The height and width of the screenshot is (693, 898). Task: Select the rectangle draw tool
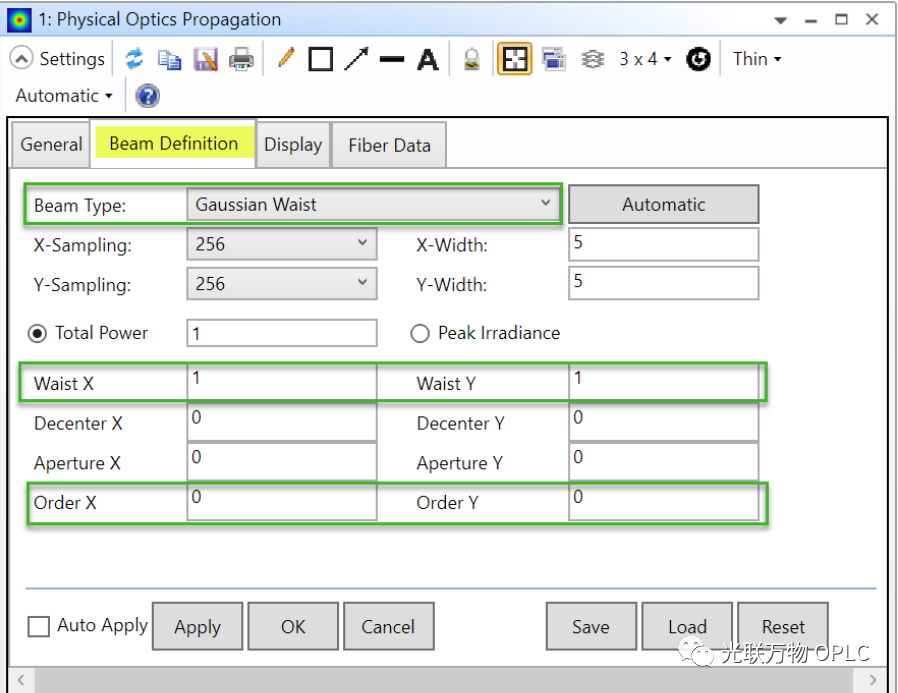pos(320,59)
